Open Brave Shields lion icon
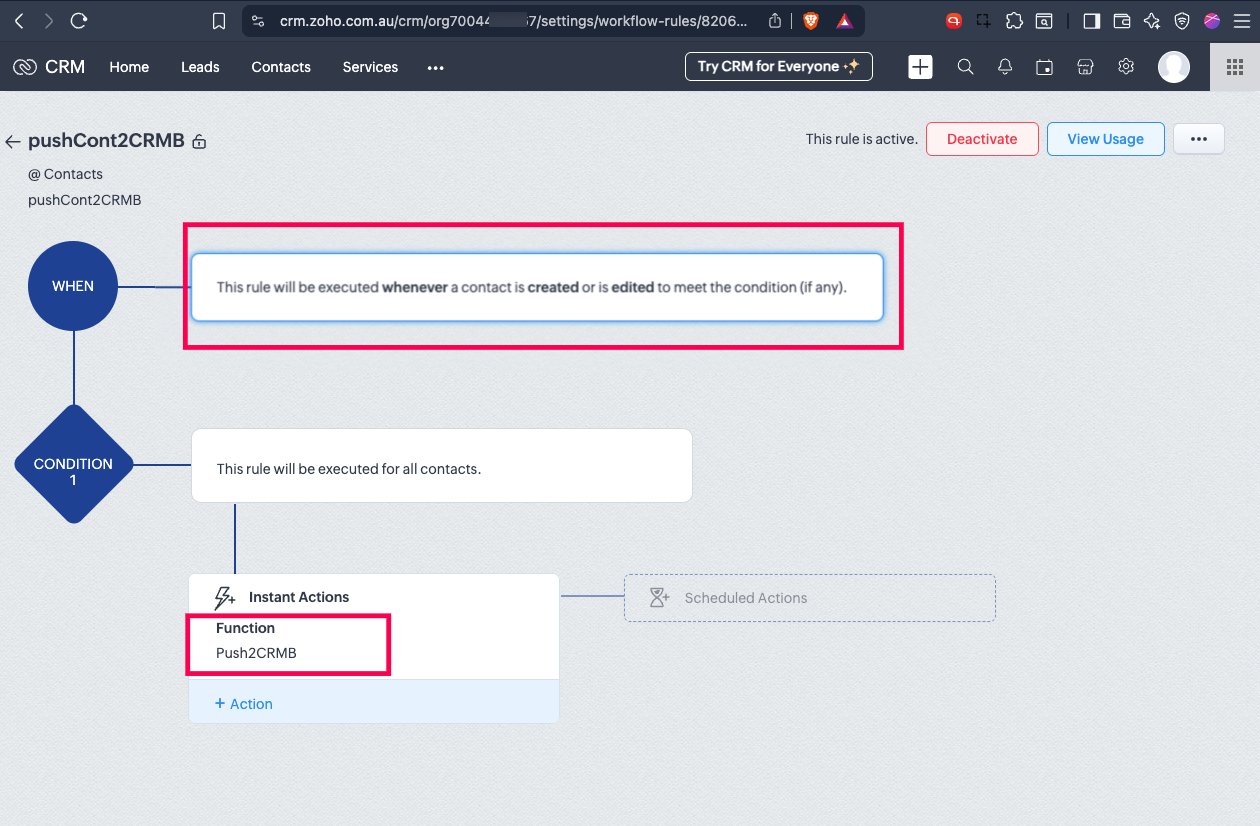Screen dimensions: 1260x826 [x=811, y=21]
